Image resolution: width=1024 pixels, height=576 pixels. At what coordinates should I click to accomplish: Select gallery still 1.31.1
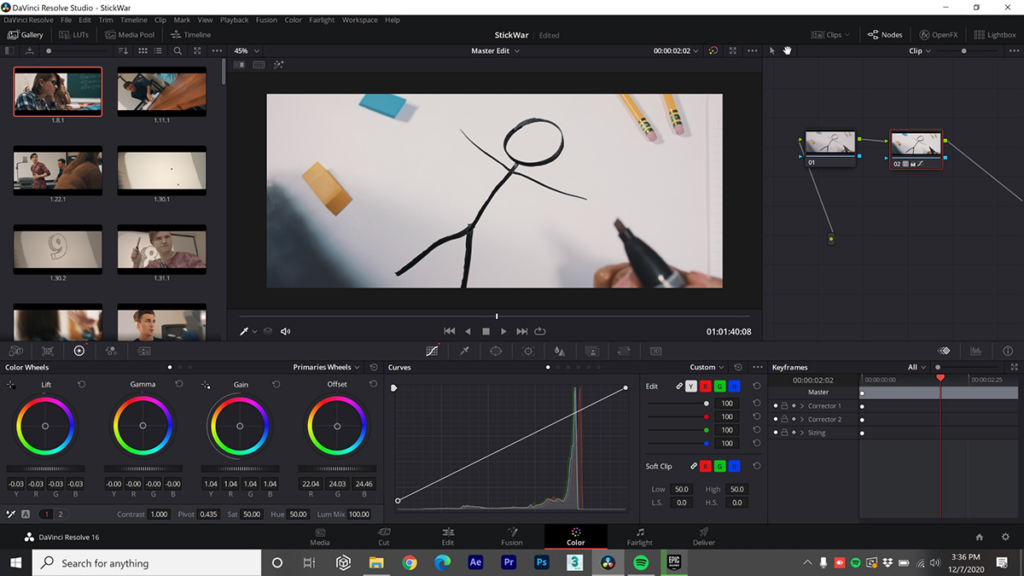point(162,249)
